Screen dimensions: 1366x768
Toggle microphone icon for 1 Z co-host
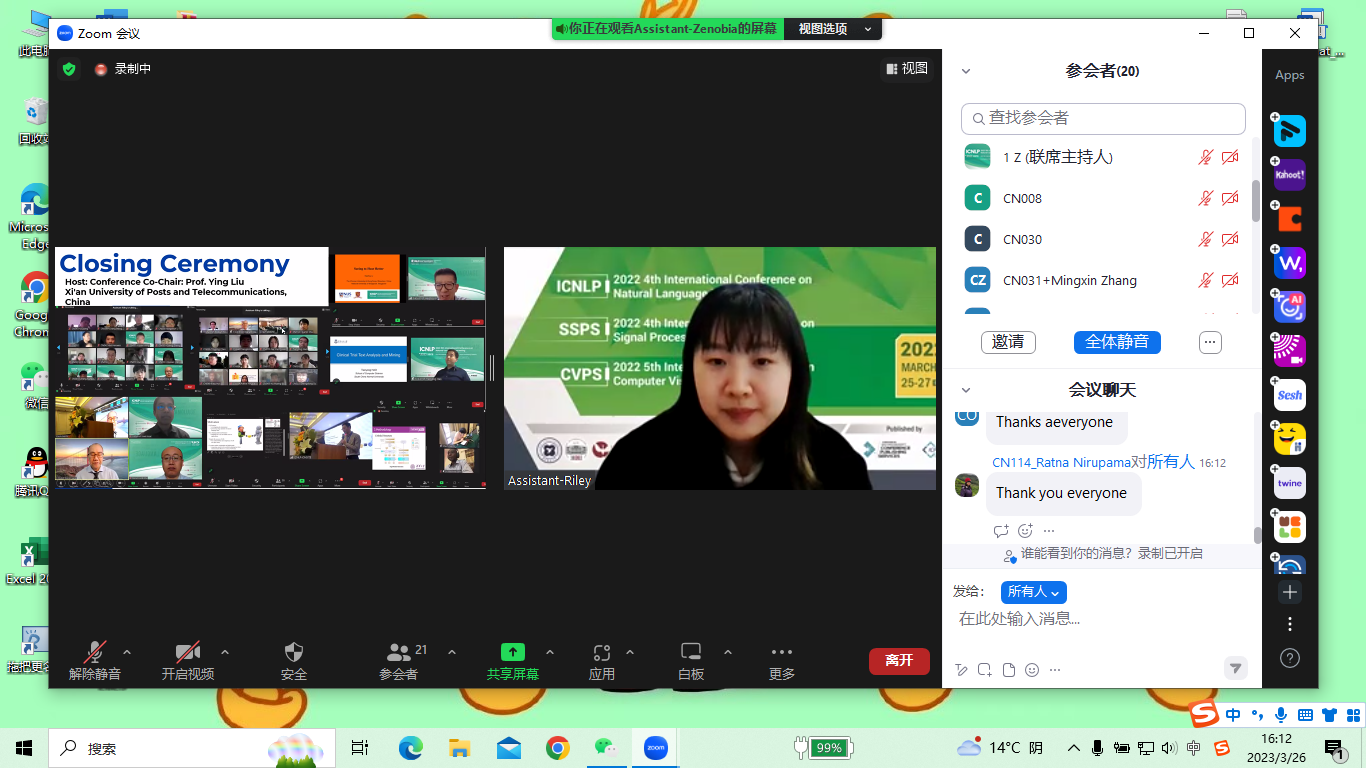point(1206,157)
